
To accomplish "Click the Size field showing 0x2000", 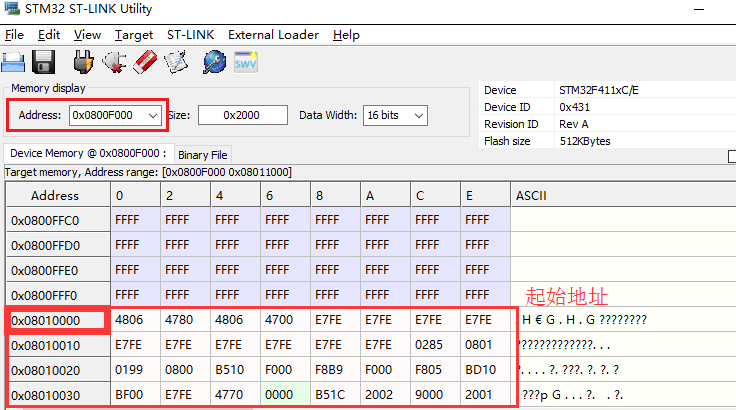I will click(x=243, y=116).
